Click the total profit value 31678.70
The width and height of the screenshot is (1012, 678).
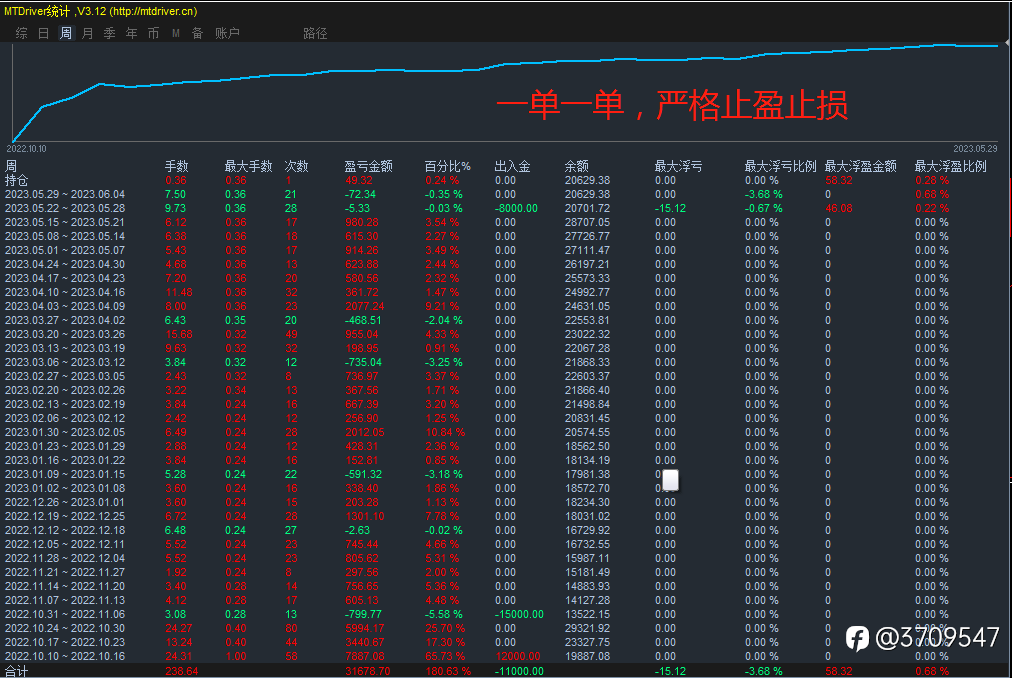coord(367,671)
